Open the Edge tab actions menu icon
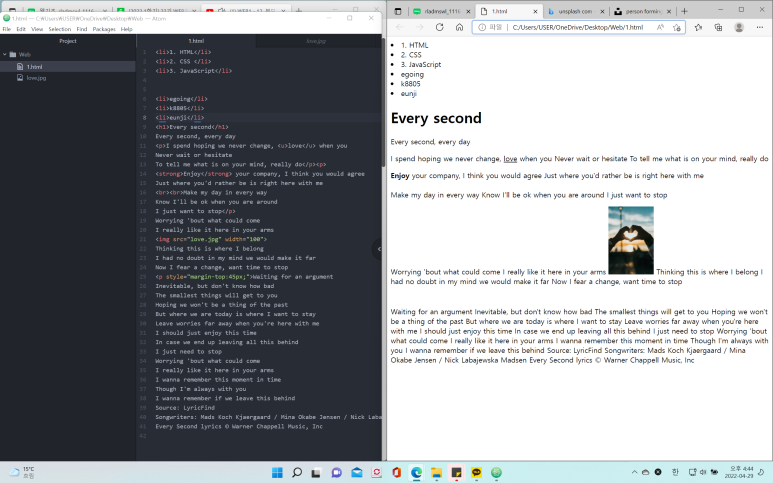Image resolution: width=773 pixels, height=483 pixels. pyautogui.click(x=398, y=11)
